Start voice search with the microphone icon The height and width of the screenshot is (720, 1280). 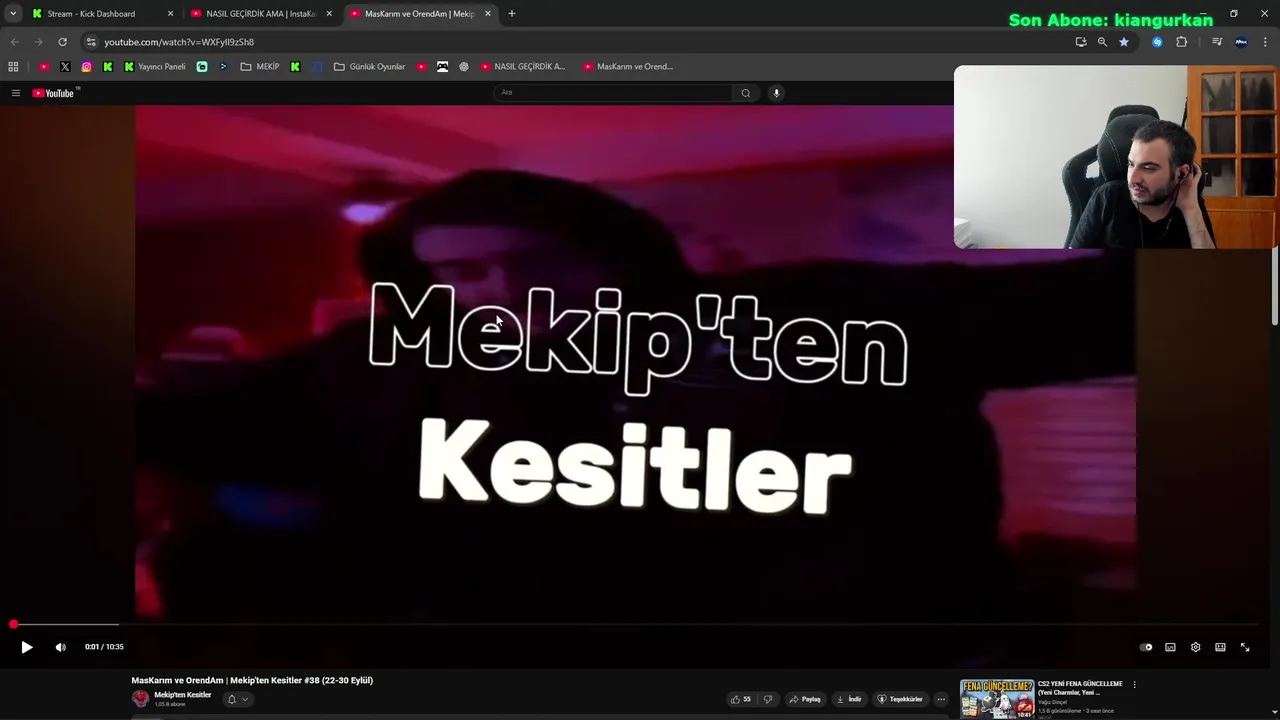tap(776, 93)
